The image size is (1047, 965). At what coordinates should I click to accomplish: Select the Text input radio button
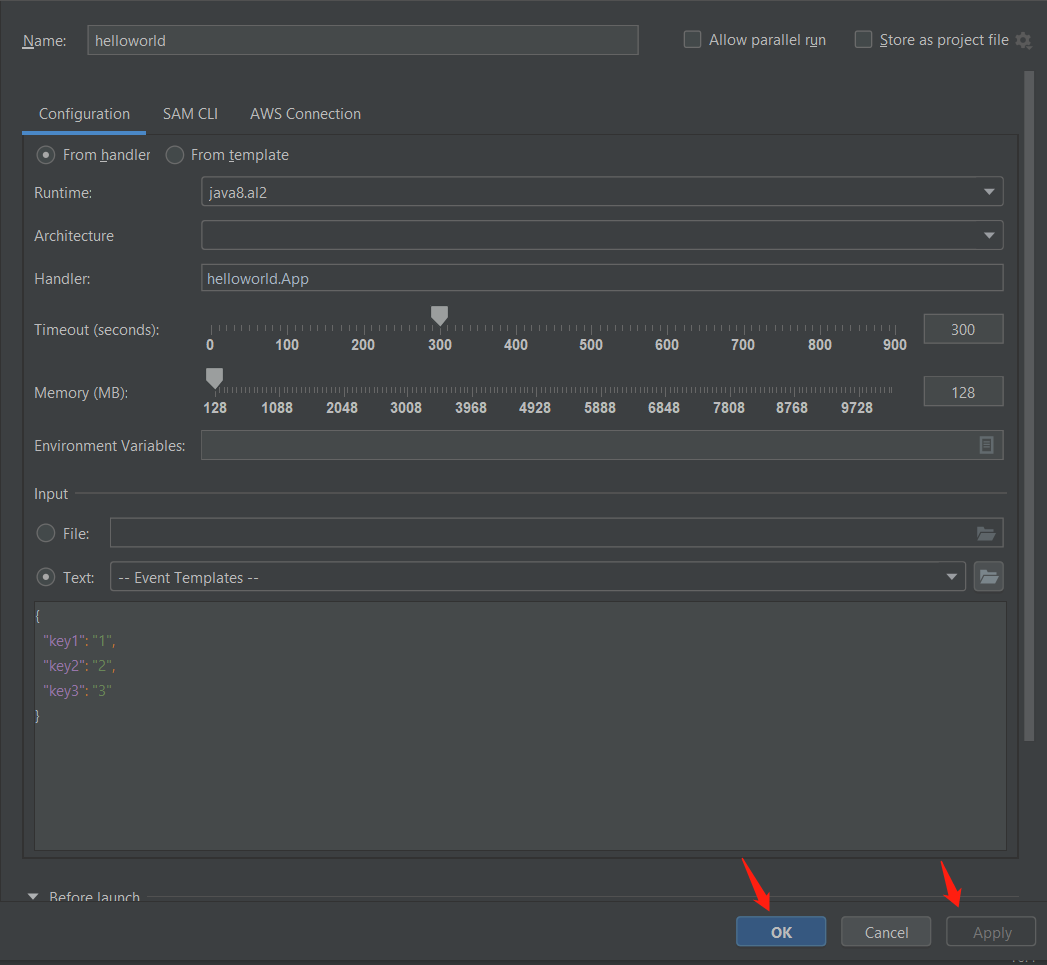46,577
